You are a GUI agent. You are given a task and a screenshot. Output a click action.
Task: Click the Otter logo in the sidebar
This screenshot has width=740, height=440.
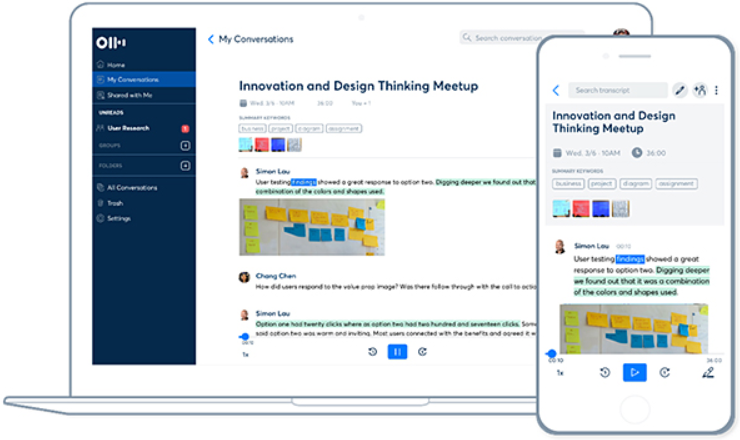tap(111, 43)
